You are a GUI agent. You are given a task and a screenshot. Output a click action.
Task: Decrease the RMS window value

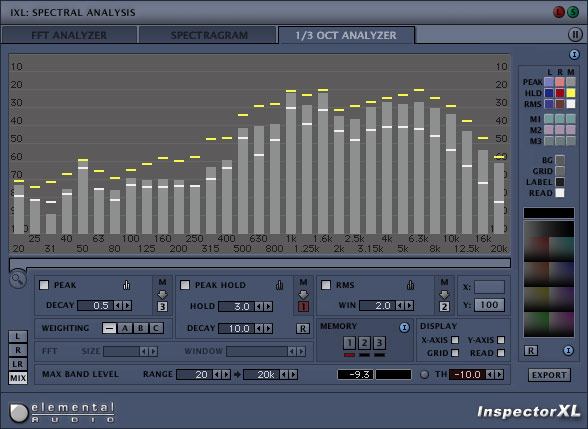(x=400, y=306)
